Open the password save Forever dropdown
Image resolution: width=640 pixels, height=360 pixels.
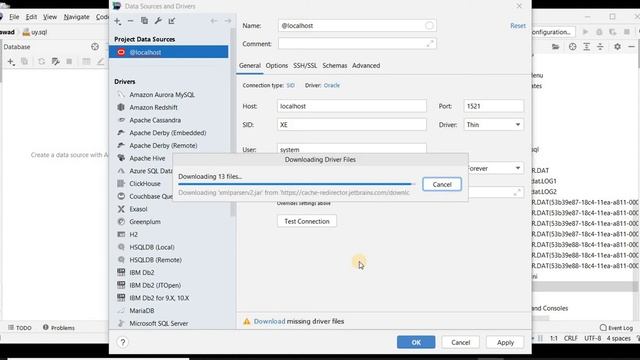pos(496,168)
